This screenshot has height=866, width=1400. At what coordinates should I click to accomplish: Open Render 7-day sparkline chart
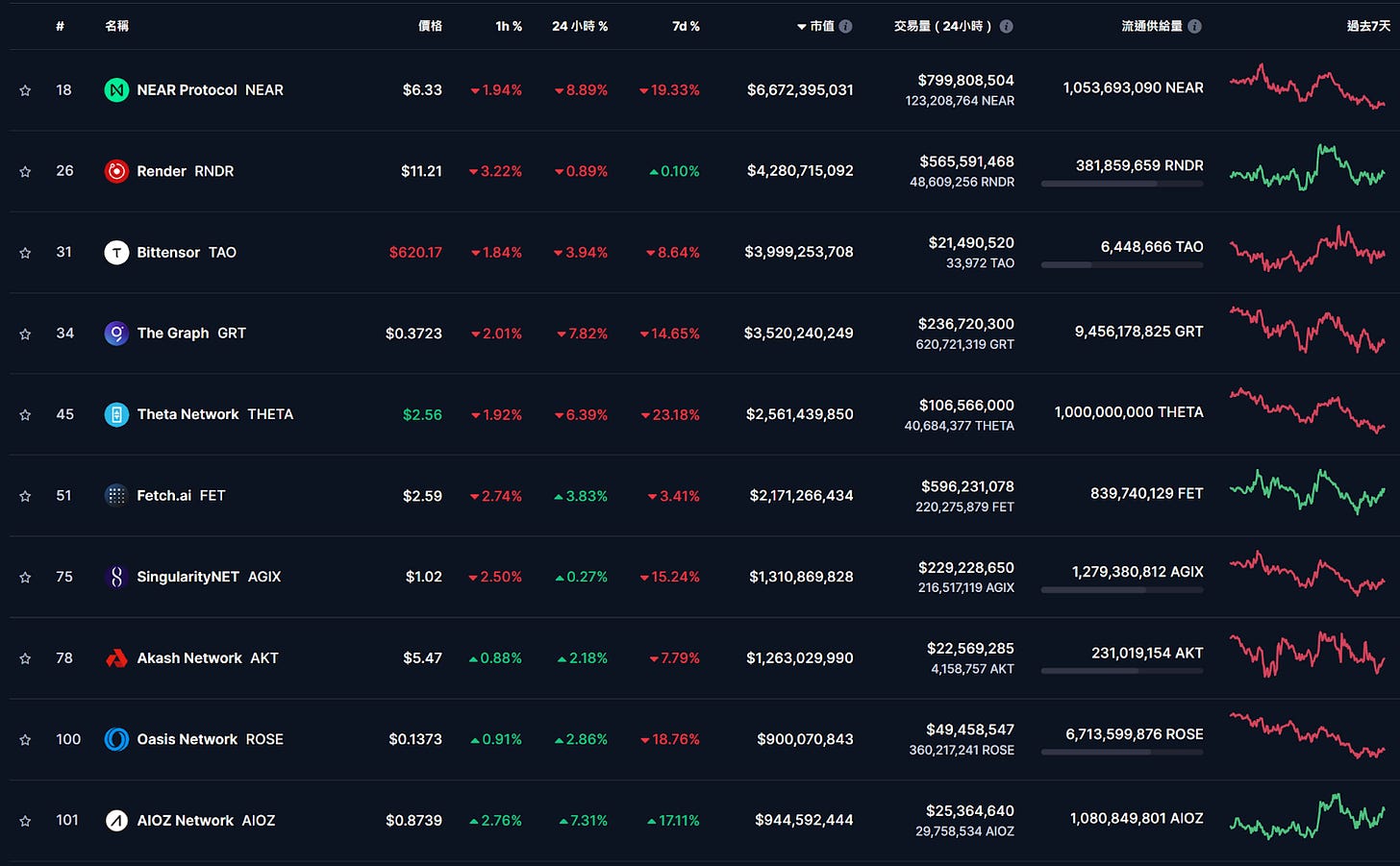point(1308,167)
